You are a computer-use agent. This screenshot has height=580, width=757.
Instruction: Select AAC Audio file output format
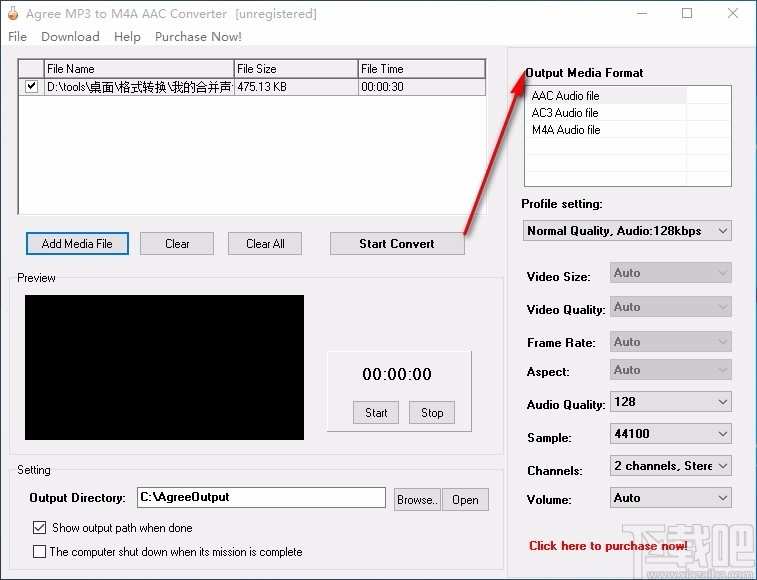click(x=606, y=96)
